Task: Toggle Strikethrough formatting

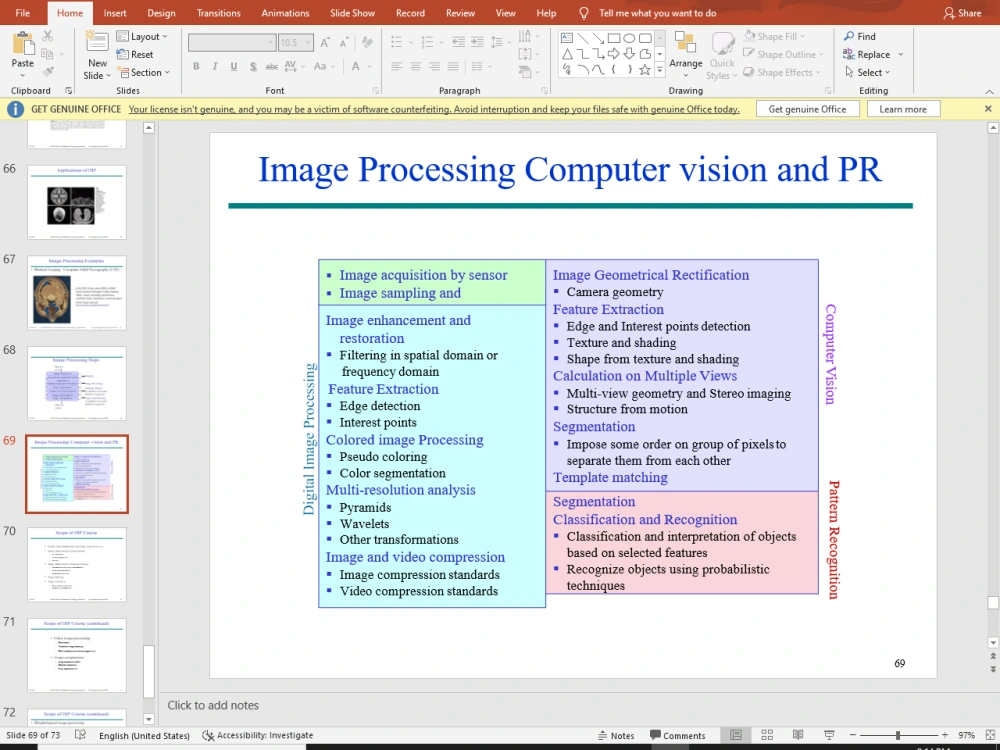Action: 272,66
